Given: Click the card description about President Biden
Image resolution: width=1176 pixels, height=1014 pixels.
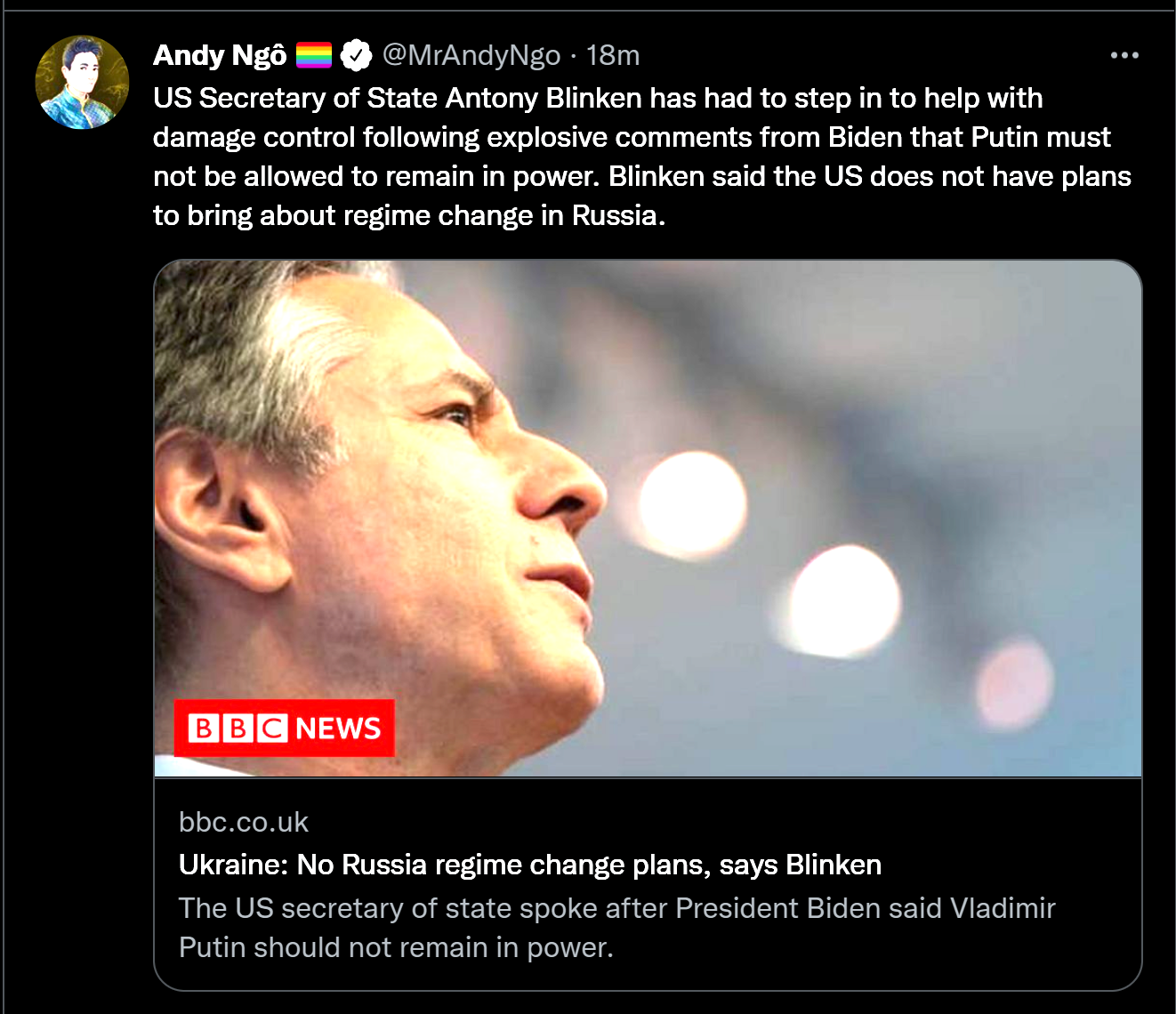Looking at the screenshot, I should coord(616,908).
